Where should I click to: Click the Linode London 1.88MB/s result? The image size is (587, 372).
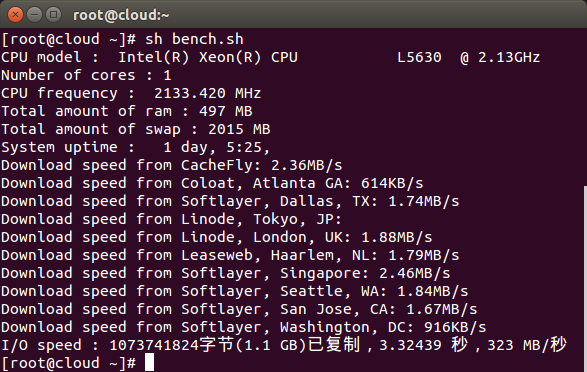pyautogui.click(x=396, y=237)
